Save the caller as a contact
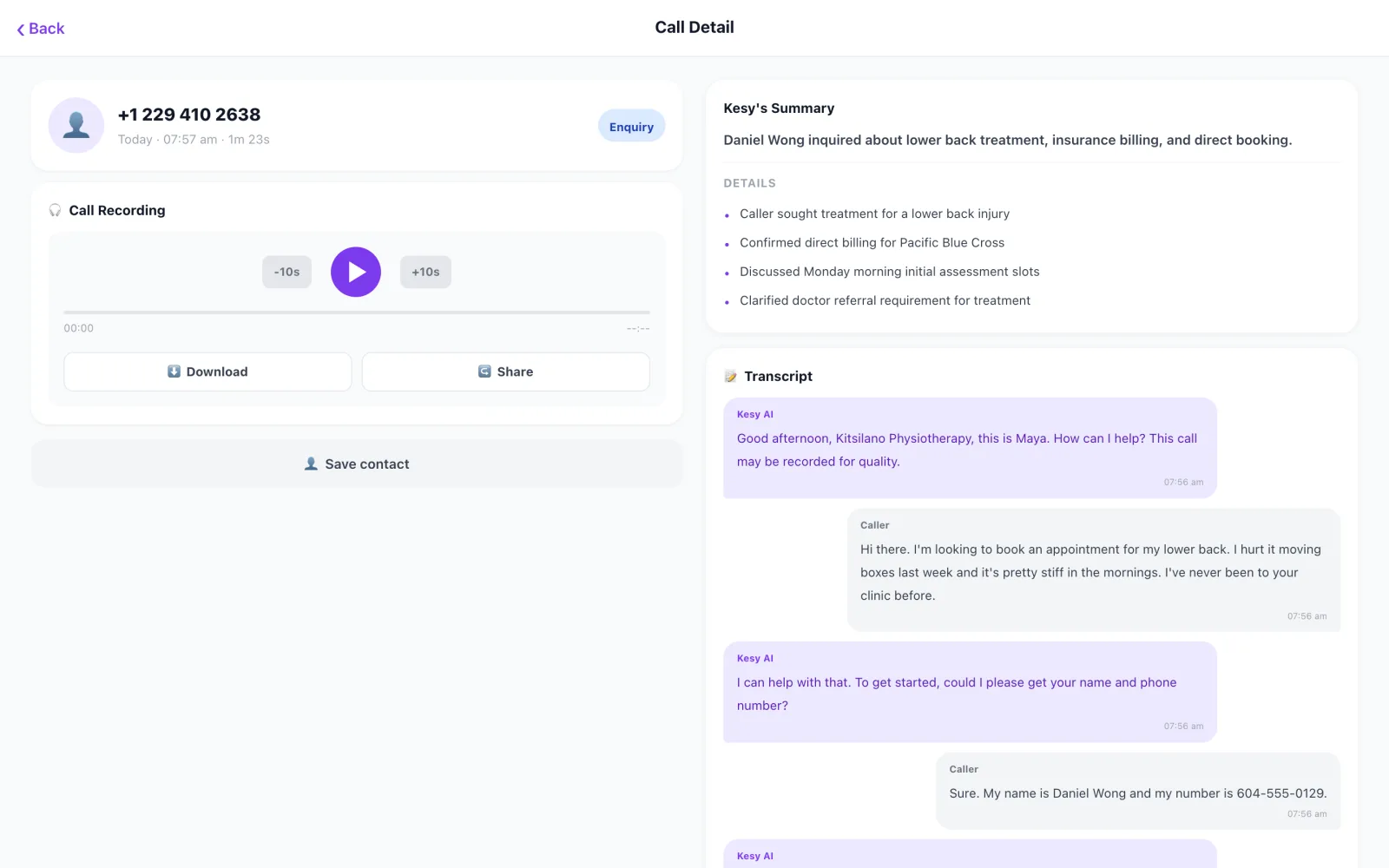The width and height of the screenshot is (1389, 868). [x=357, y=464]
